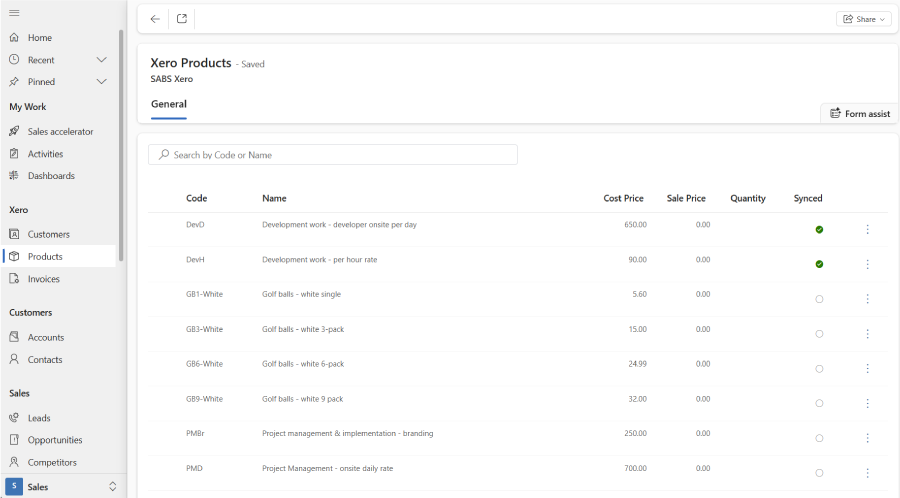Sort by Code column header
Image resolution: width=900 pixels, height=498 pixels.
[x=196, y=198]
